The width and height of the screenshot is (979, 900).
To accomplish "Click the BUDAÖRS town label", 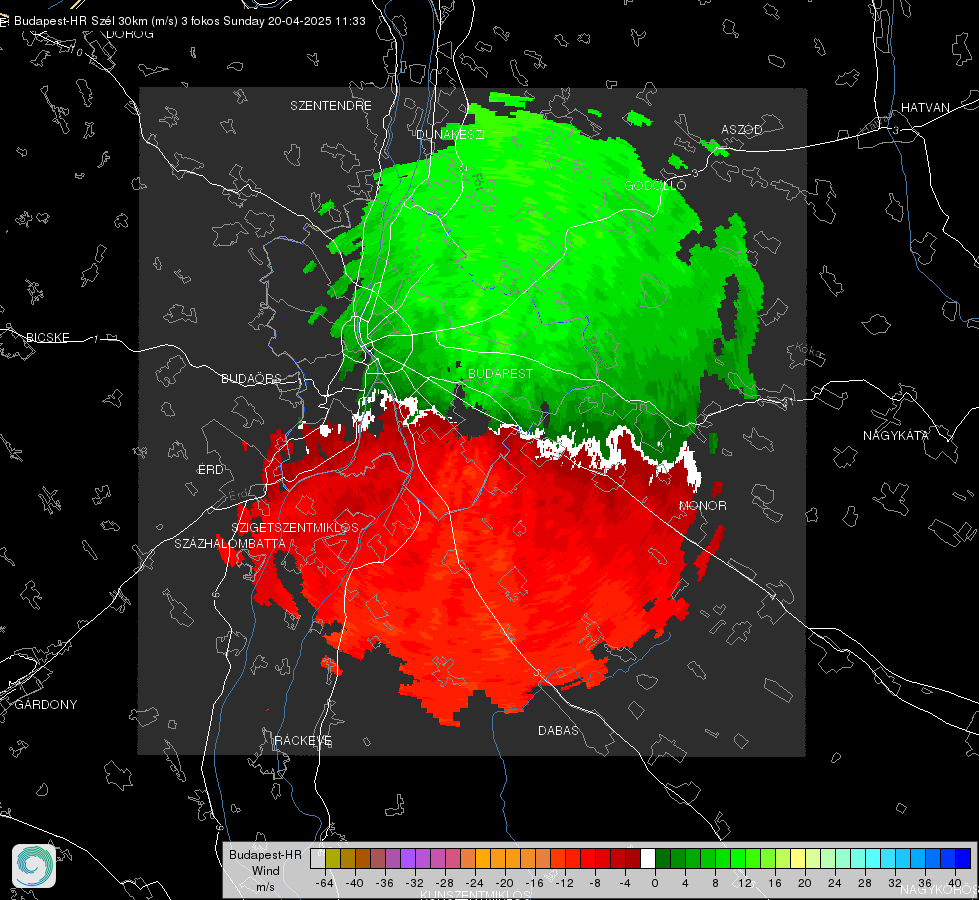I will point(252,378).
